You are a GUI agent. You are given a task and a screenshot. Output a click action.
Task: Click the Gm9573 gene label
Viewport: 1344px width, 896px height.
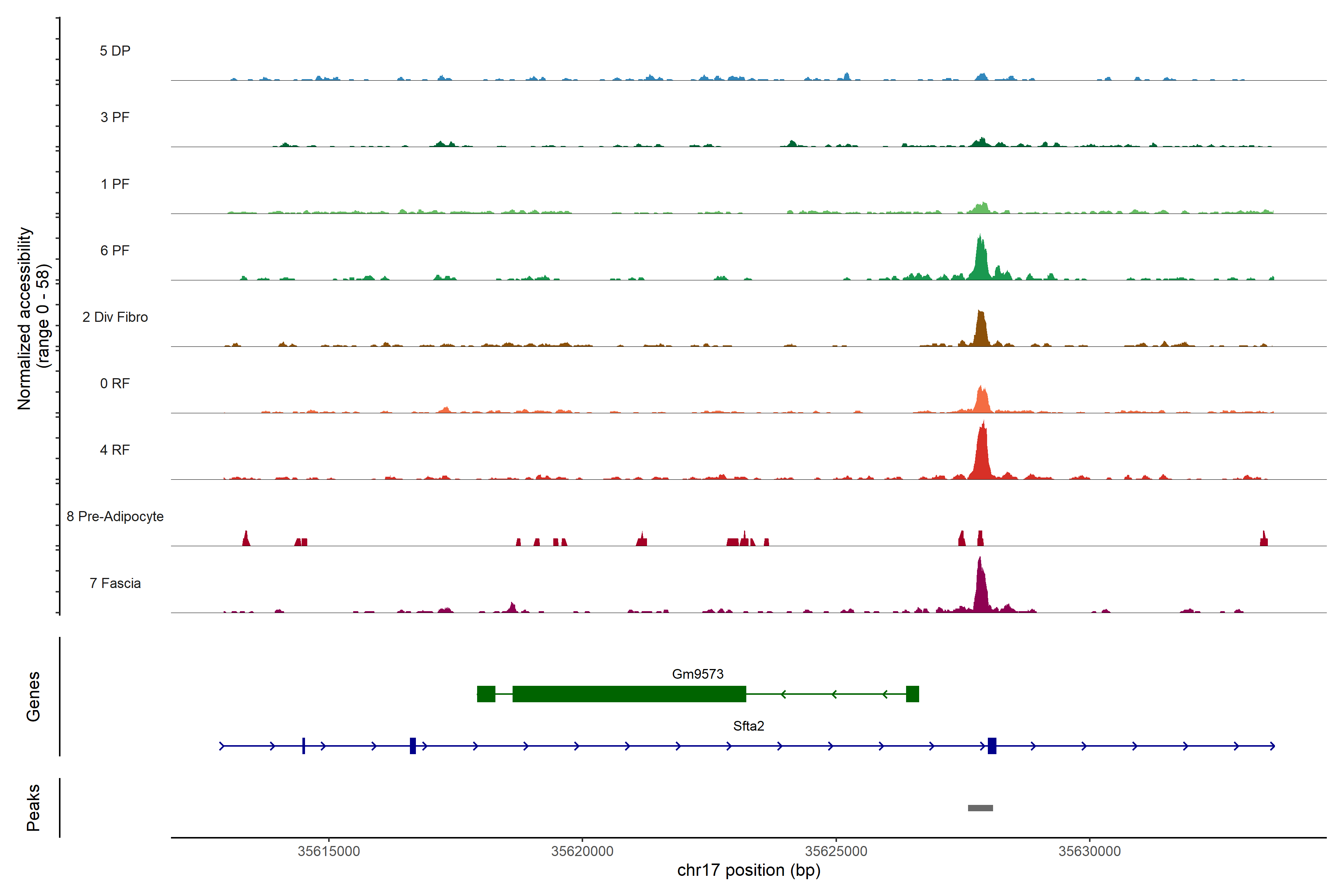click(x=697, y=674)
